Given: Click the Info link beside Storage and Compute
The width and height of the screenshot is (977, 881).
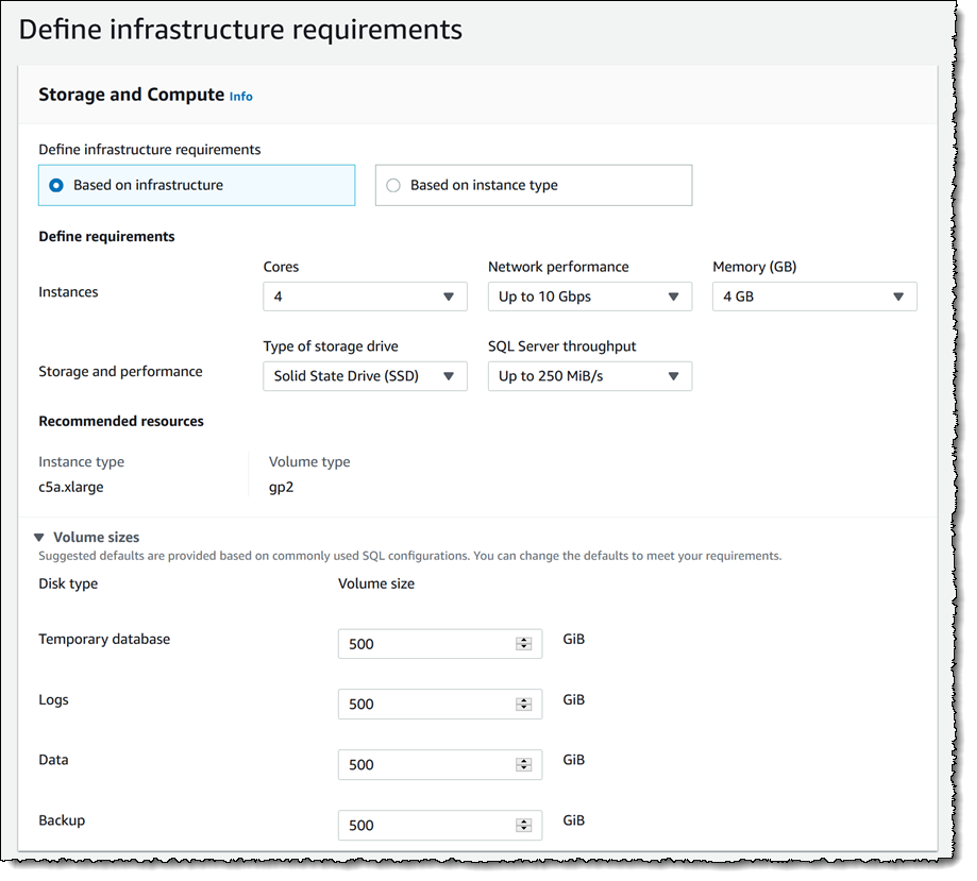Looking at the screenshot, I should pos(241,97).
